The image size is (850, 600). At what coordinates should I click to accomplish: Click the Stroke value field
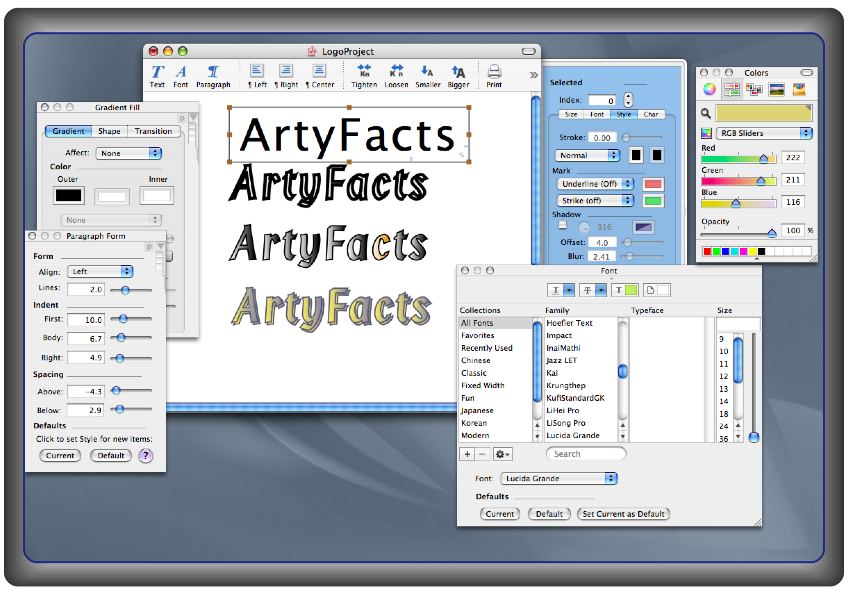[602, 138]
